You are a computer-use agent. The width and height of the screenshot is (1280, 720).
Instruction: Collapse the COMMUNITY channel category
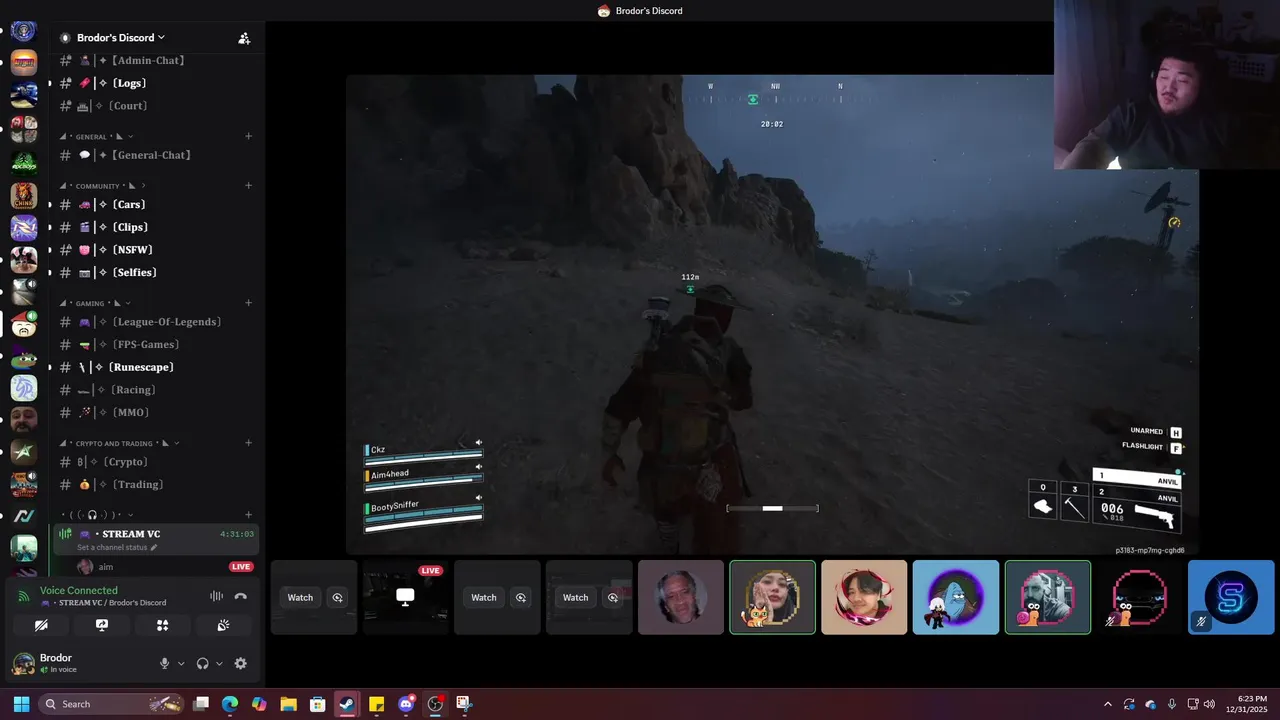click(102, 185)
